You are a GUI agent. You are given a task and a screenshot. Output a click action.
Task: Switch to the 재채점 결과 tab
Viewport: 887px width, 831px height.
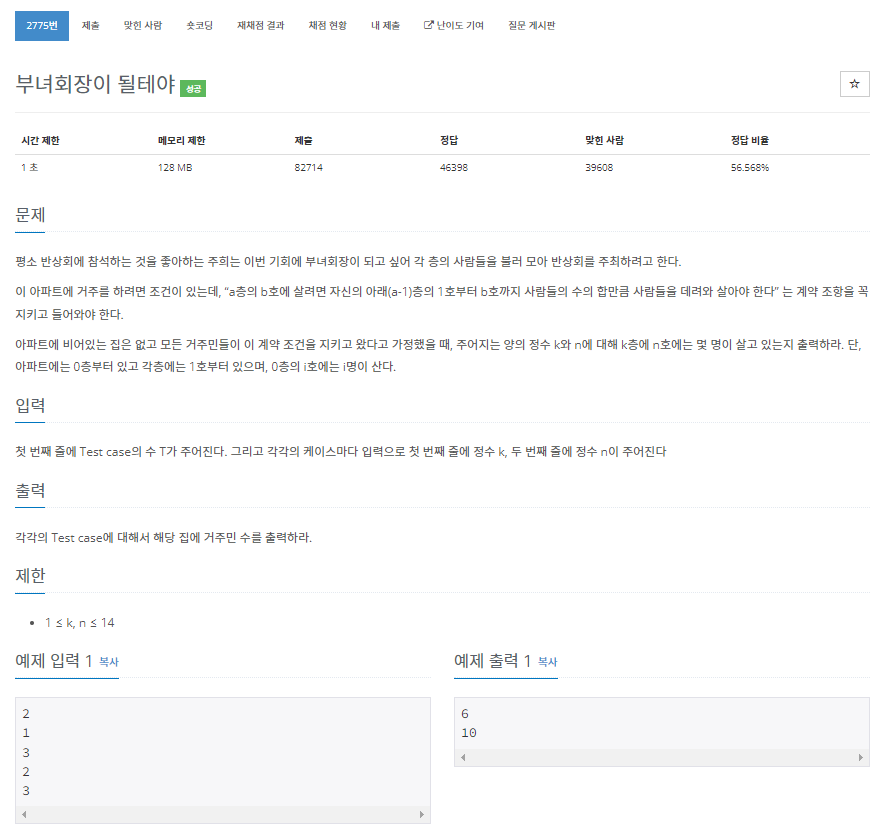pos(260,25)
